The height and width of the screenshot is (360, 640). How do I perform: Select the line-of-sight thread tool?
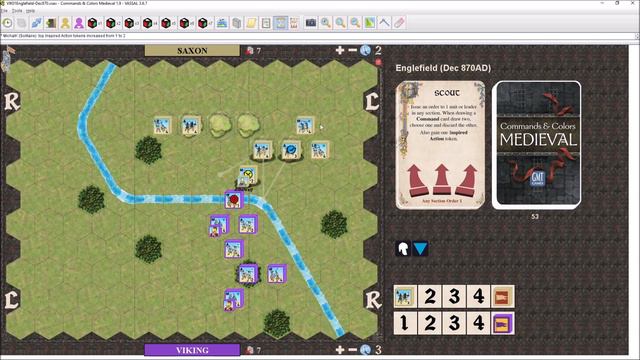(384, 23)
